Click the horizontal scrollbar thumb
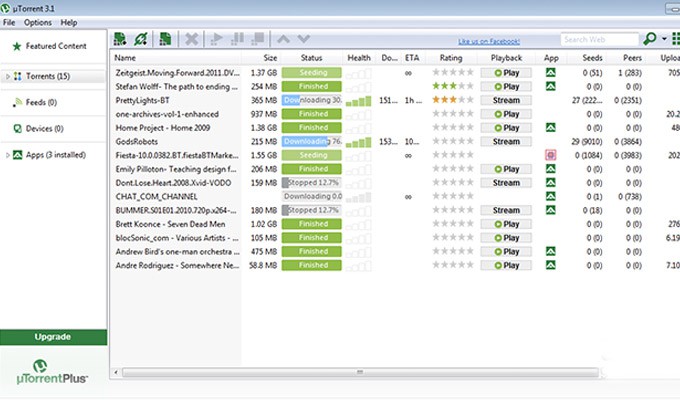The image size is (680, 400). click(360, 372)
